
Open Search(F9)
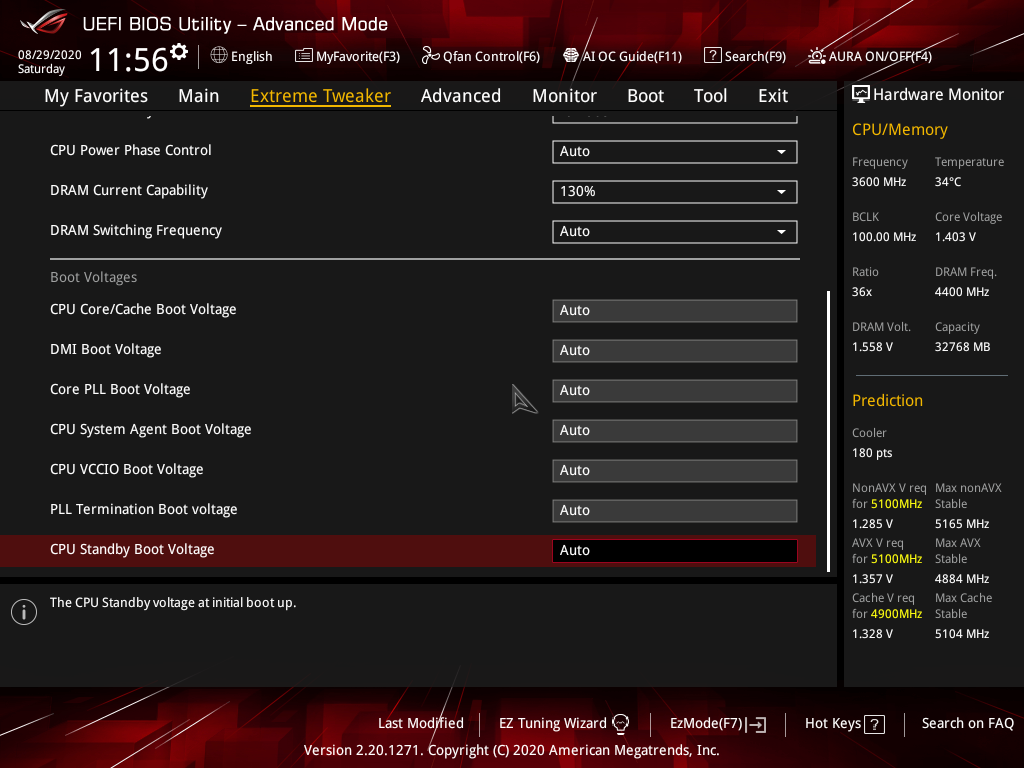point(745,56)
